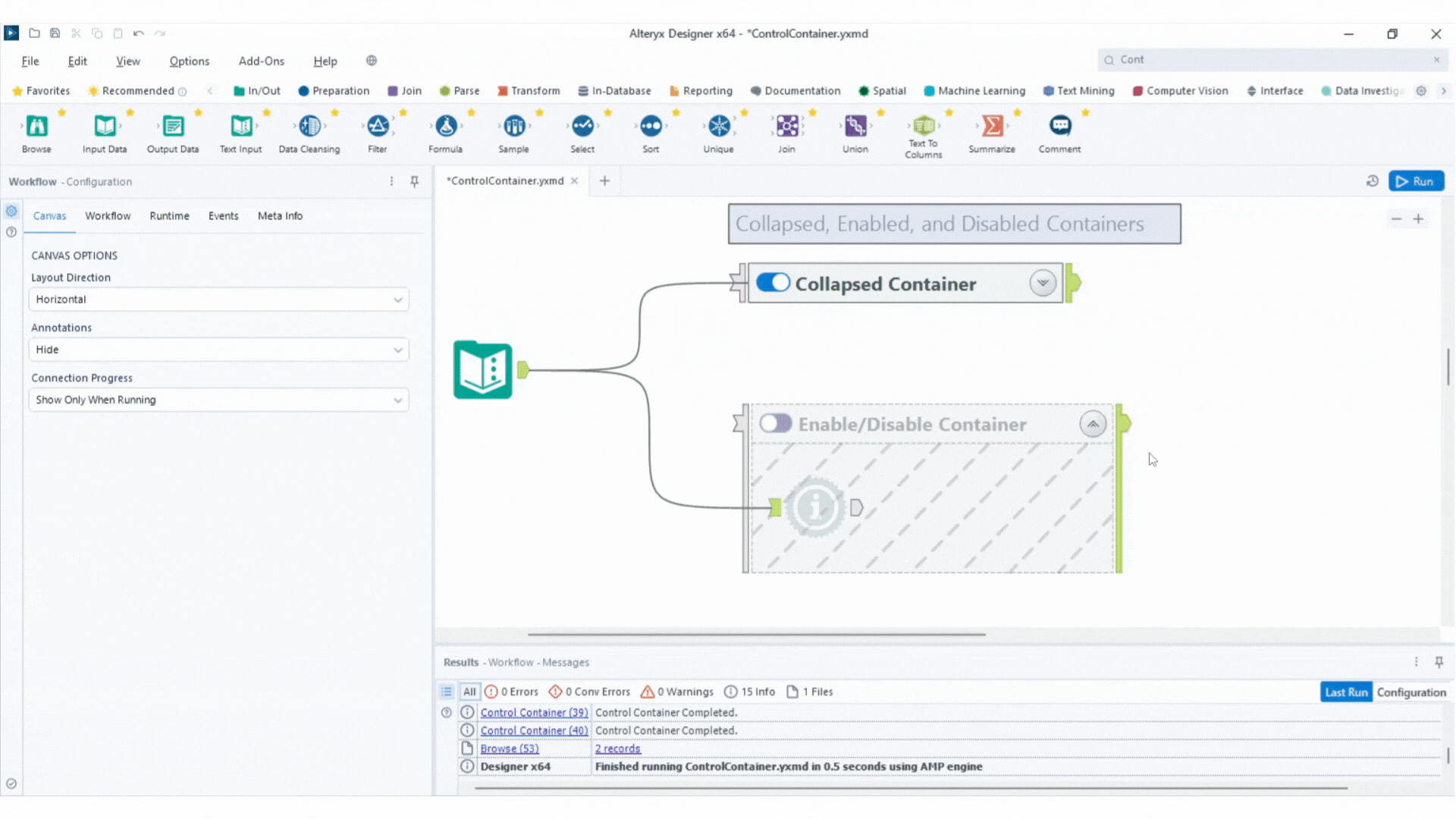Select the Formula tool

pos(445,127)
